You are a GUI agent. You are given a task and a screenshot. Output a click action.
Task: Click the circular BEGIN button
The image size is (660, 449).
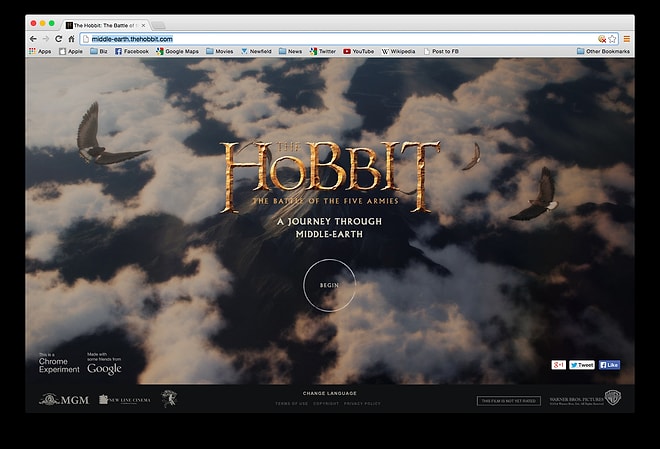[329, 285]
